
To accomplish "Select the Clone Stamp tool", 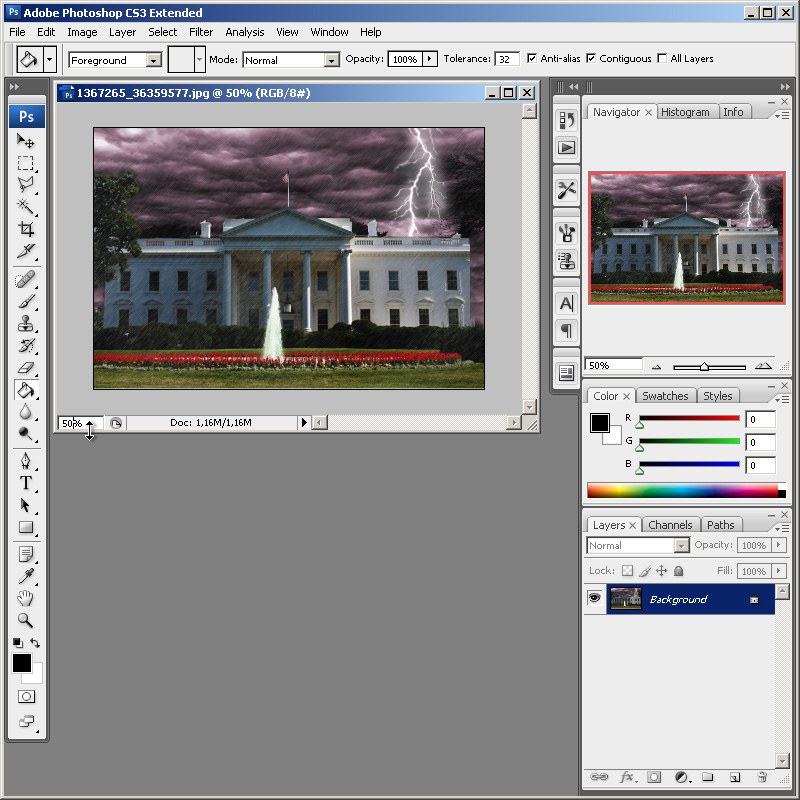I will [x=26, y=323].
